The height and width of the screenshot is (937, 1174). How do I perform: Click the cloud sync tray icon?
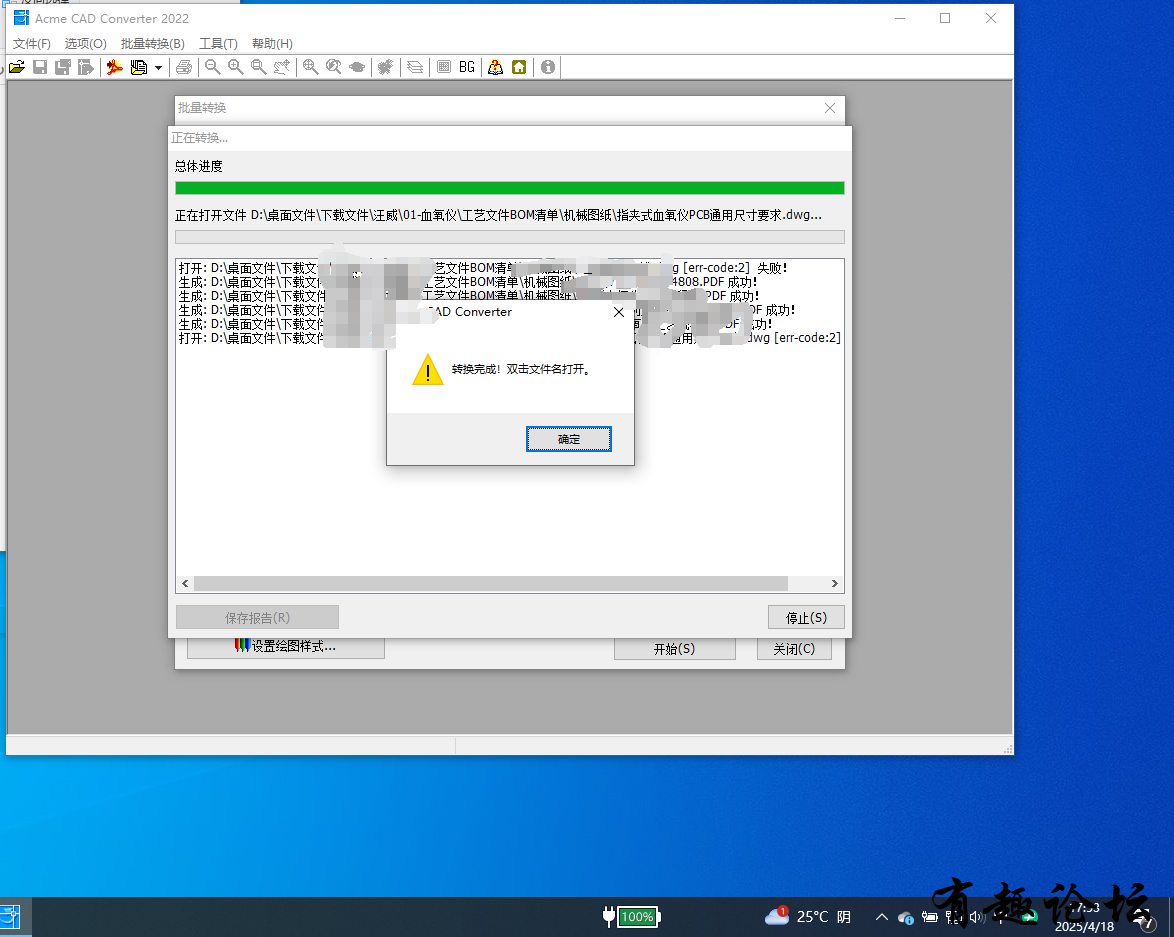point(906,918)
